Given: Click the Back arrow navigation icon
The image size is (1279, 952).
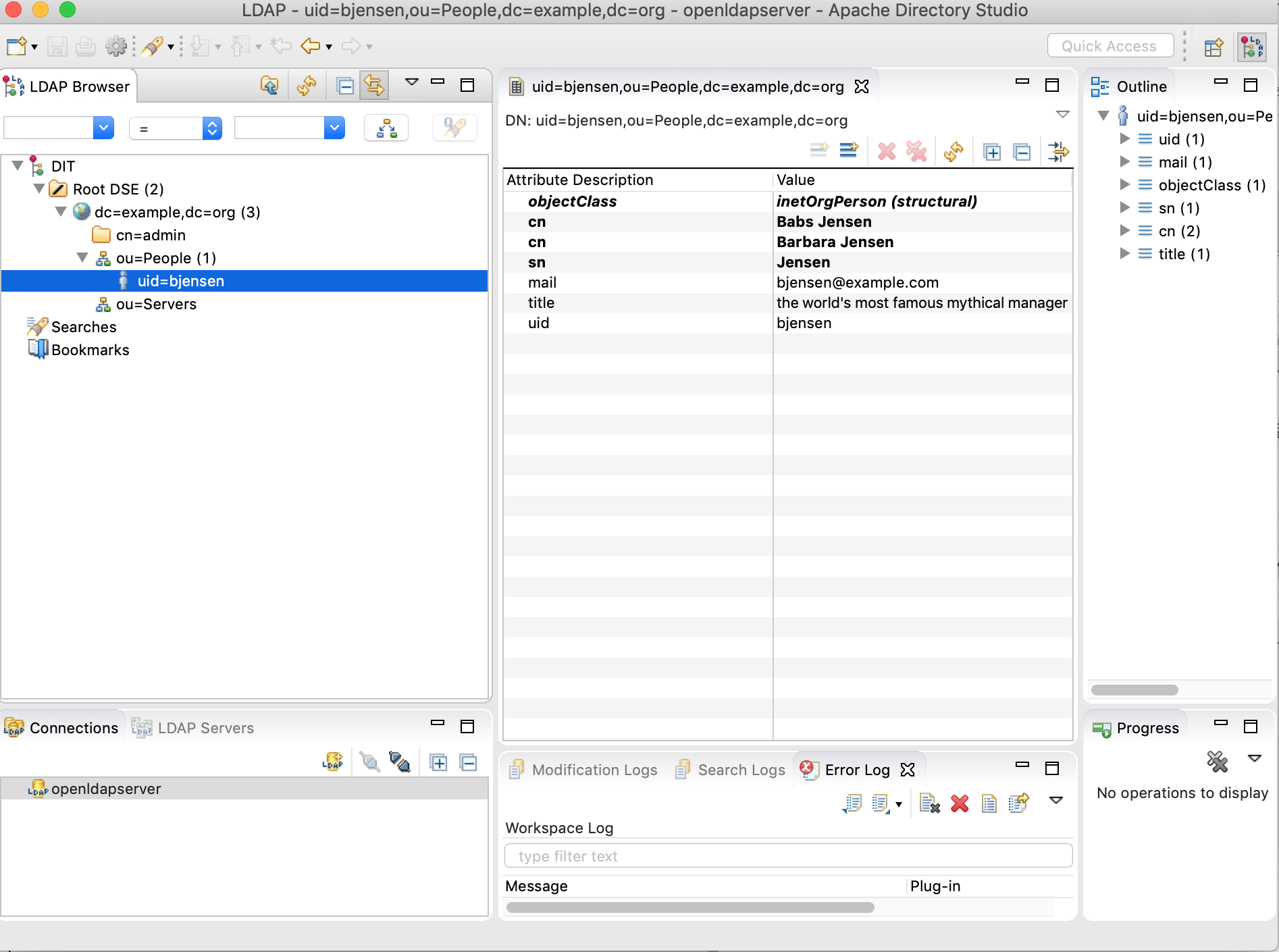Looking at the screenshot, I should coord(311,47).
